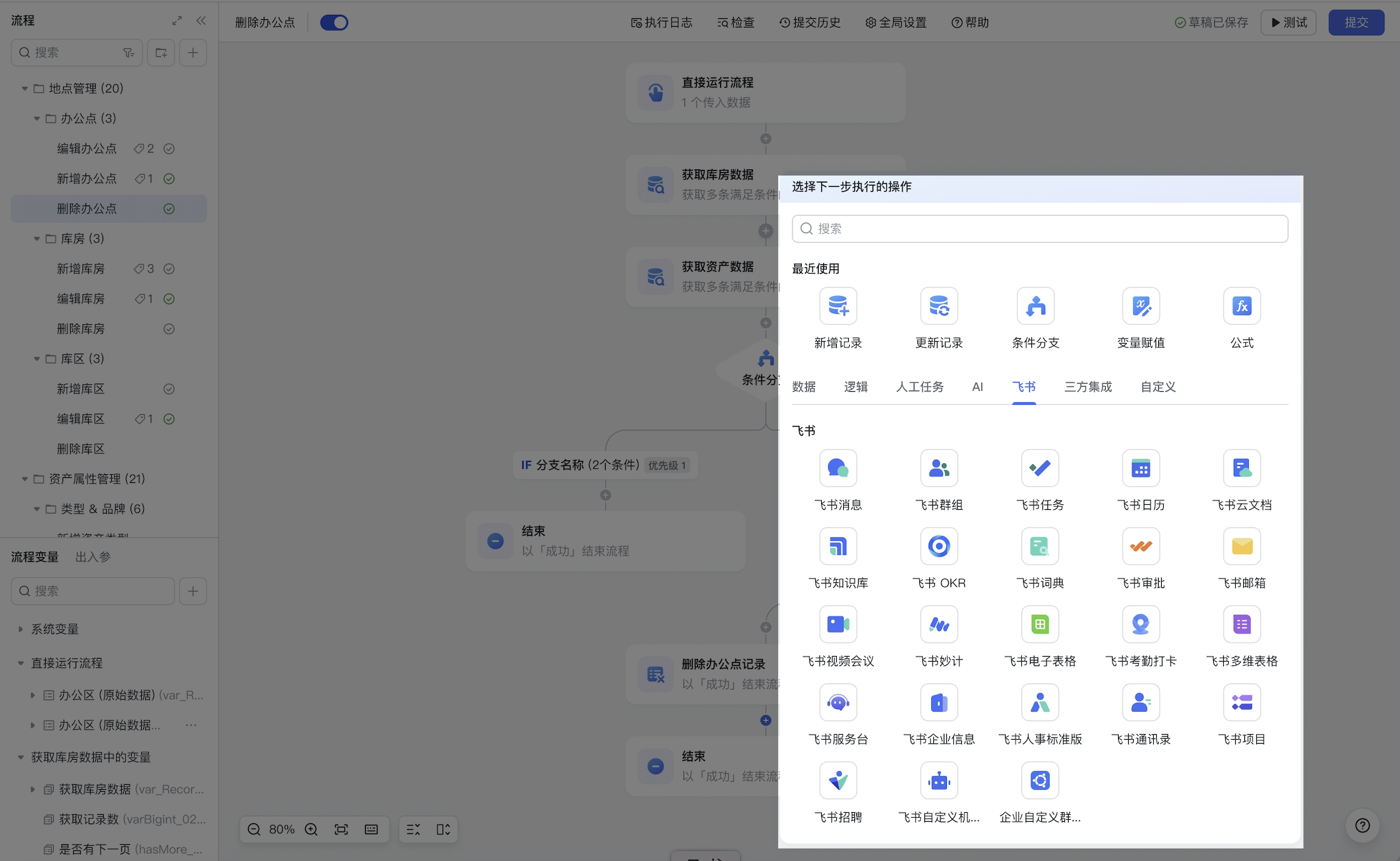The width and height of the screenshot is (1400, 861).
Task: Collapse the 办公点 (3) folder
Action: click(x=36, y=119)
